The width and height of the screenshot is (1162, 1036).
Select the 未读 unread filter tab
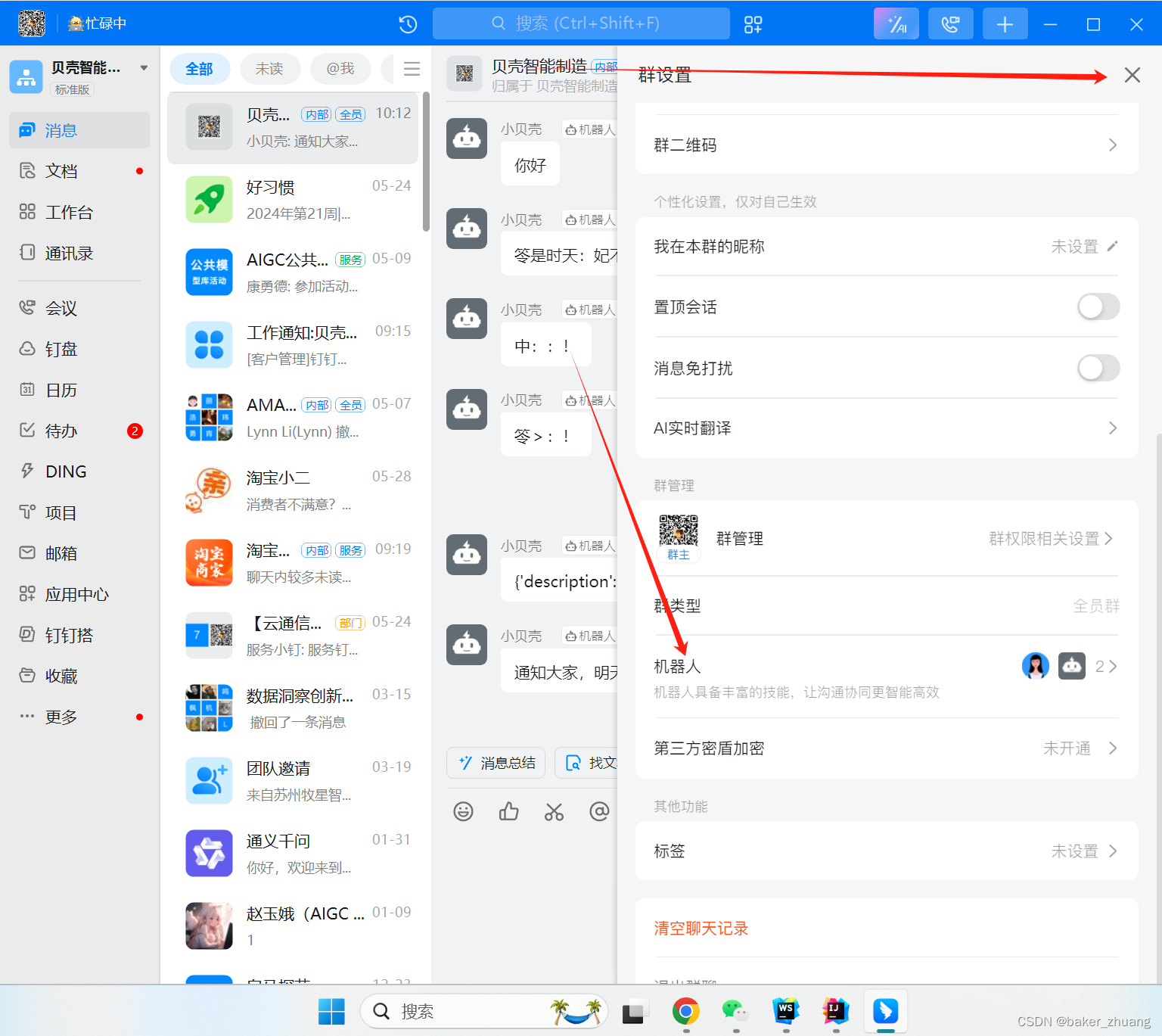[269, 69]
